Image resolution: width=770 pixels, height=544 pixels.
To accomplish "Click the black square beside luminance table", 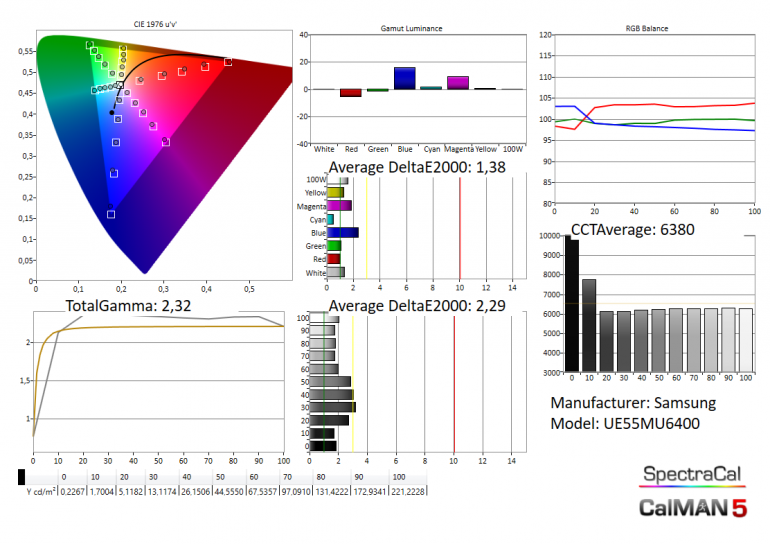I will click(24, 478).
